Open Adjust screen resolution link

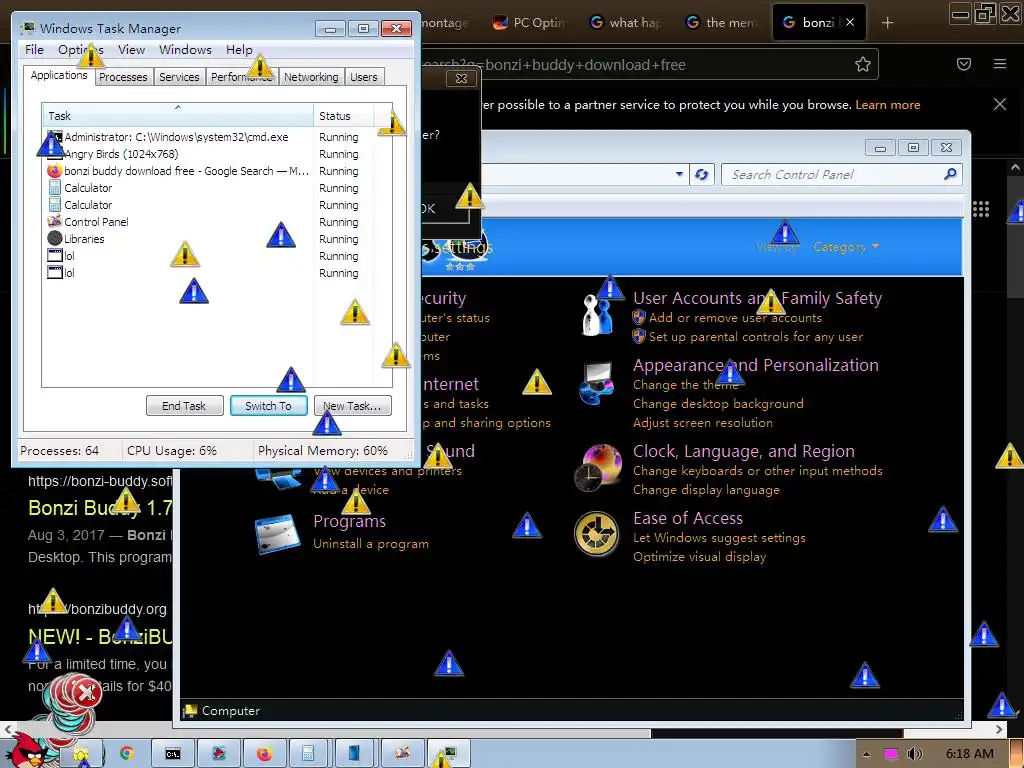click(703, 423)
